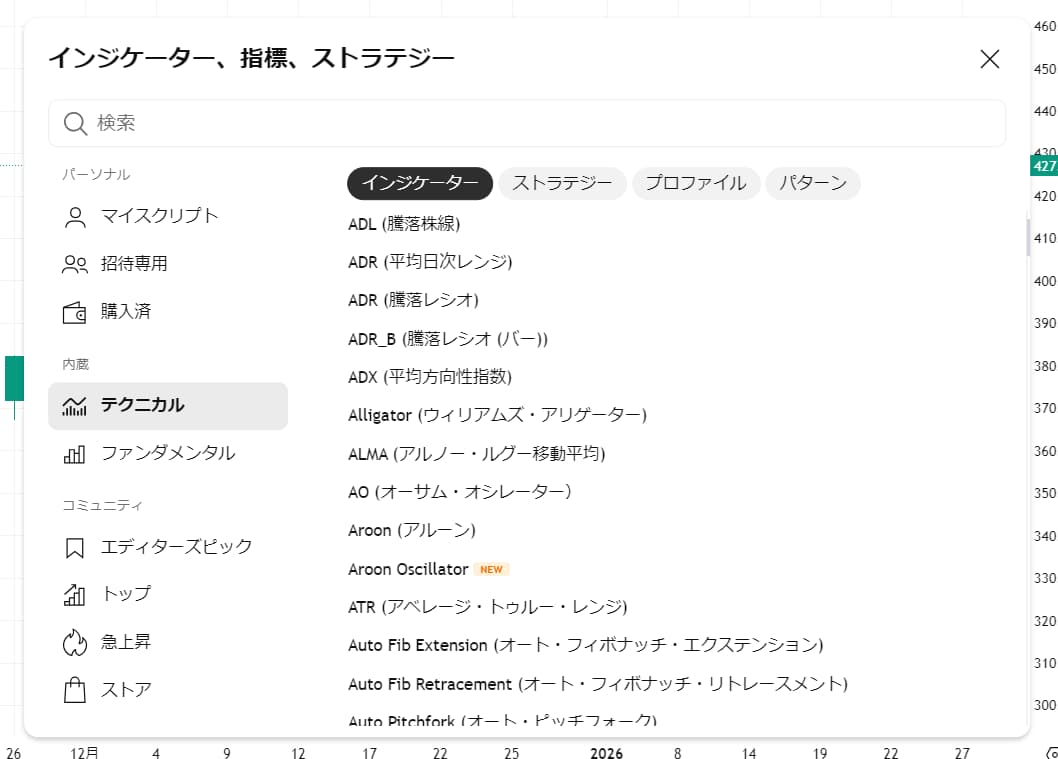Click the My Scripts person icon

75,216
